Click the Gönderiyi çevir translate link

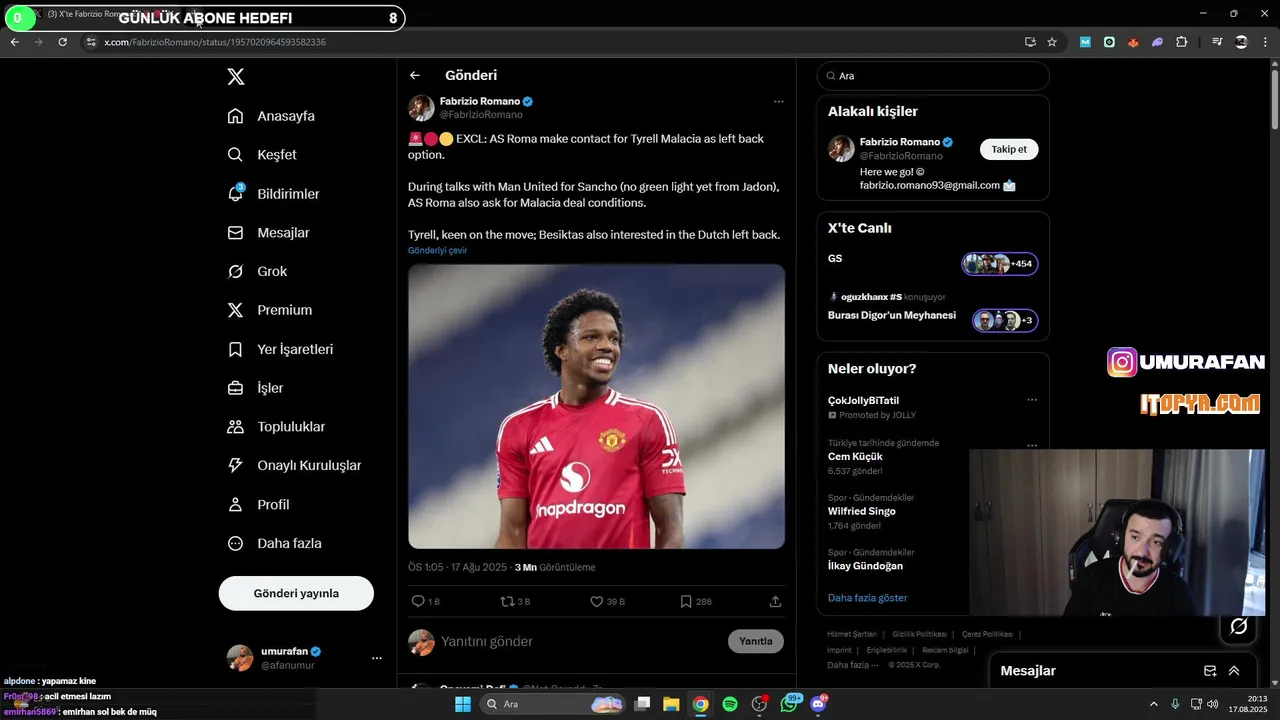coord(437,250)
